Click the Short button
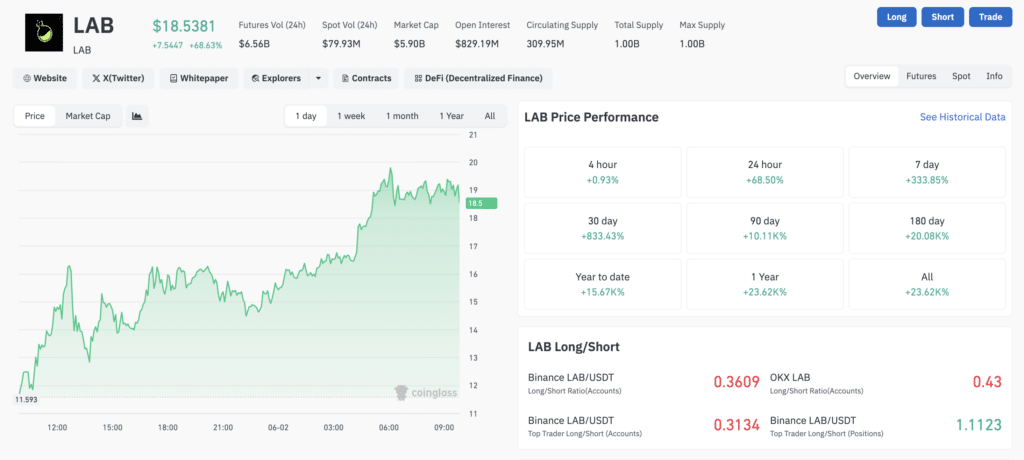The image size is (1024, 460). [942, 17]
